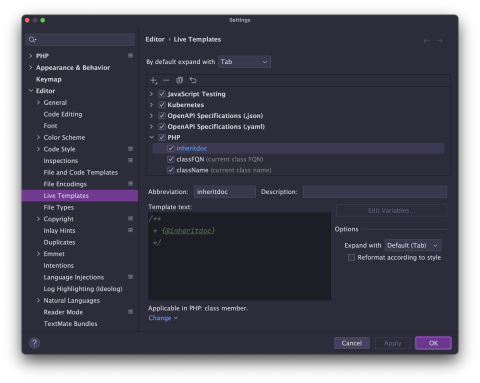Collapse the PHP templates group
Viewport: 480px width, 383px height.
152,137
